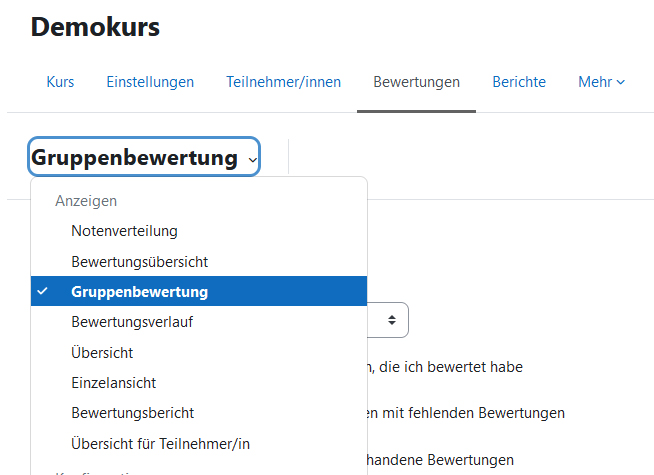This screenshot has height=475, width=654.
Task: Click the up-down arrows of the select box
Action: pyautogui.click(x=392, y=320)
